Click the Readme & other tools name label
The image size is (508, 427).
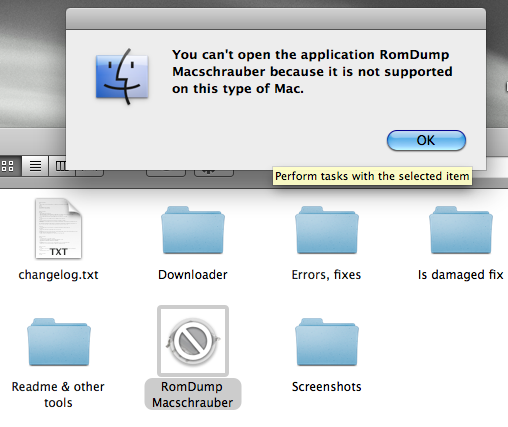(x=58, y=395)
